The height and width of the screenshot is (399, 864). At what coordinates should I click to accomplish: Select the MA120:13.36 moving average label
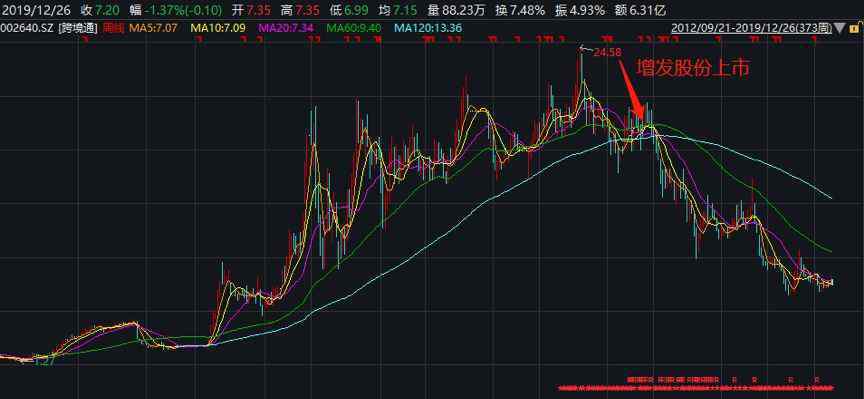coord(428,28)
